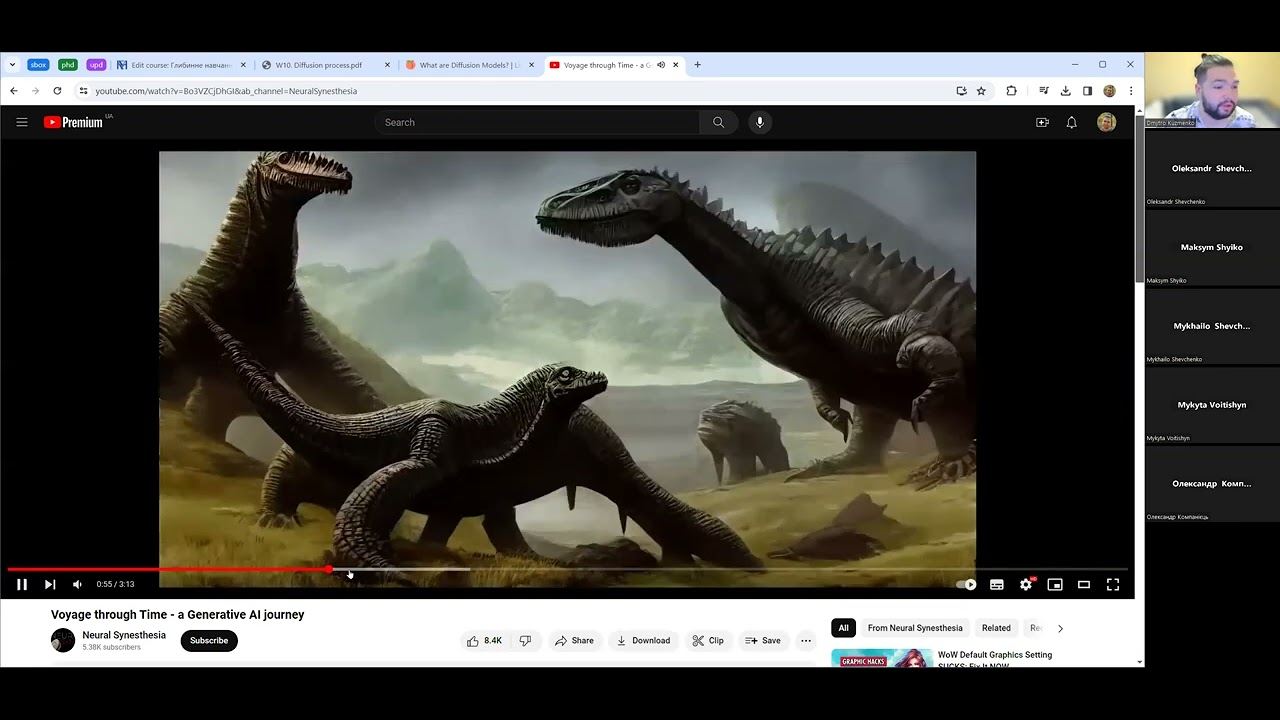Click the YouTube search input field

coord(538,122)
